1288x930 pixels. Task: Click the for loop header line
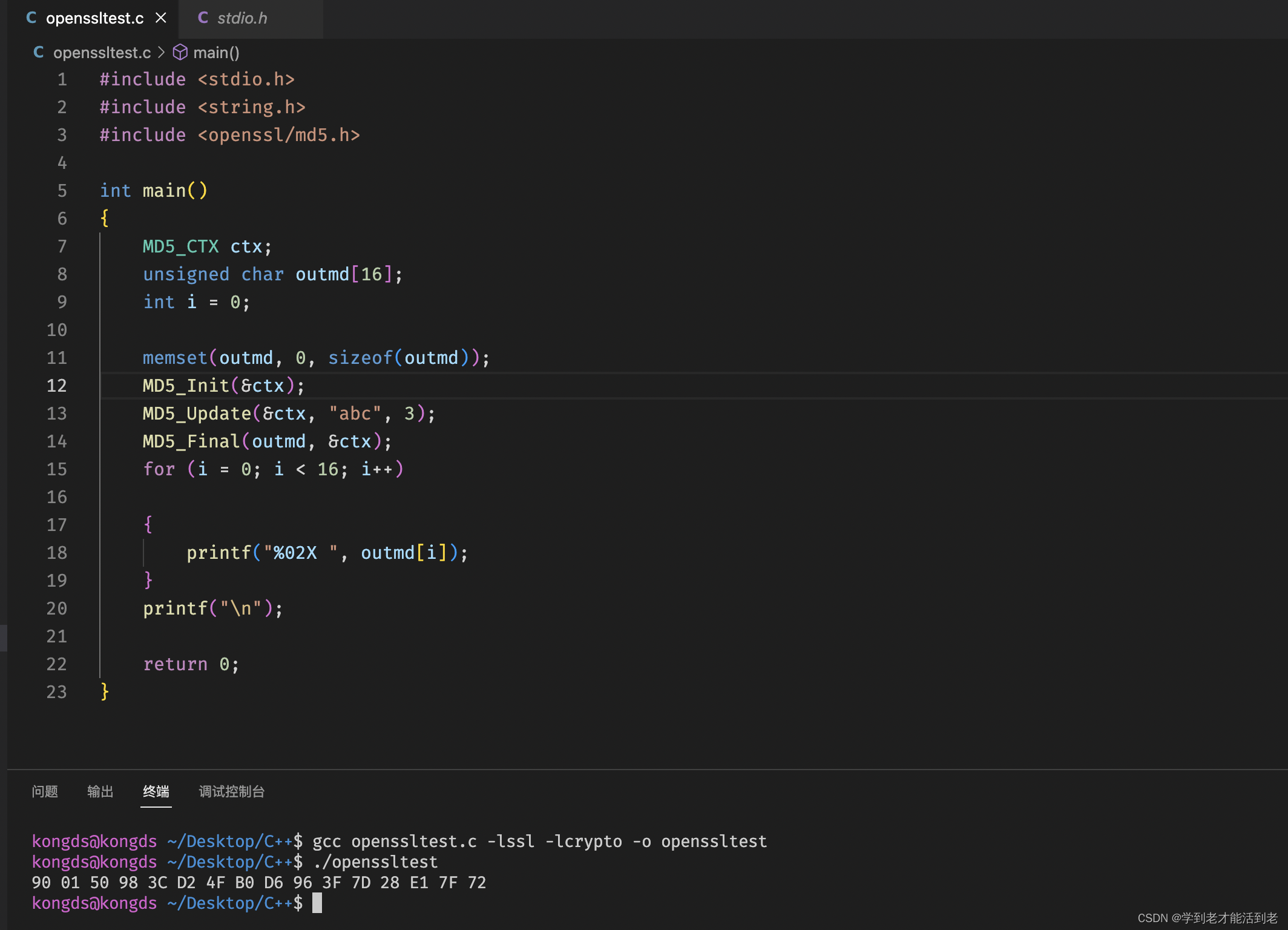pos(274,469)
